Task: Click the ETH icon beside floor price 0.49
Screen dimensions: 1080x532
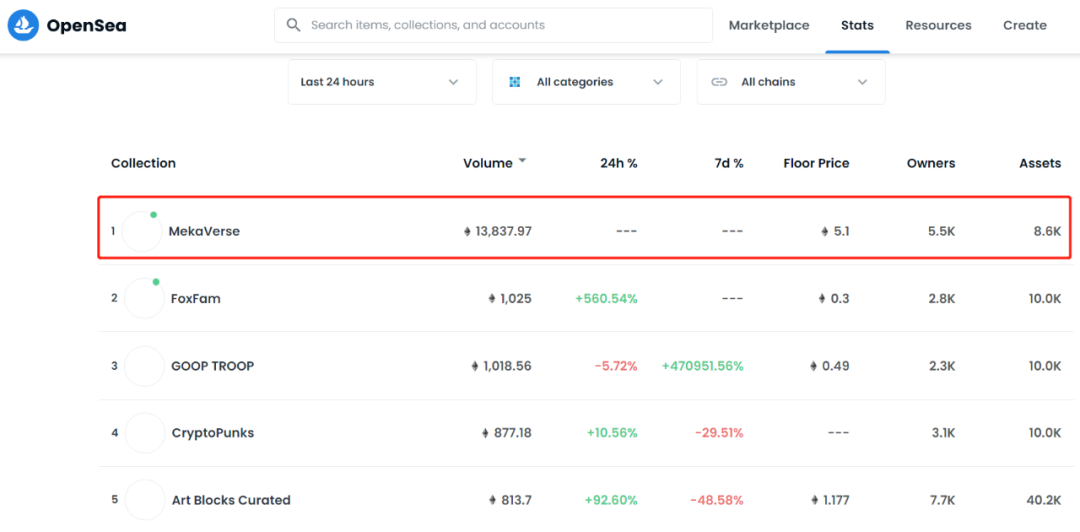Action: point(813,366)
